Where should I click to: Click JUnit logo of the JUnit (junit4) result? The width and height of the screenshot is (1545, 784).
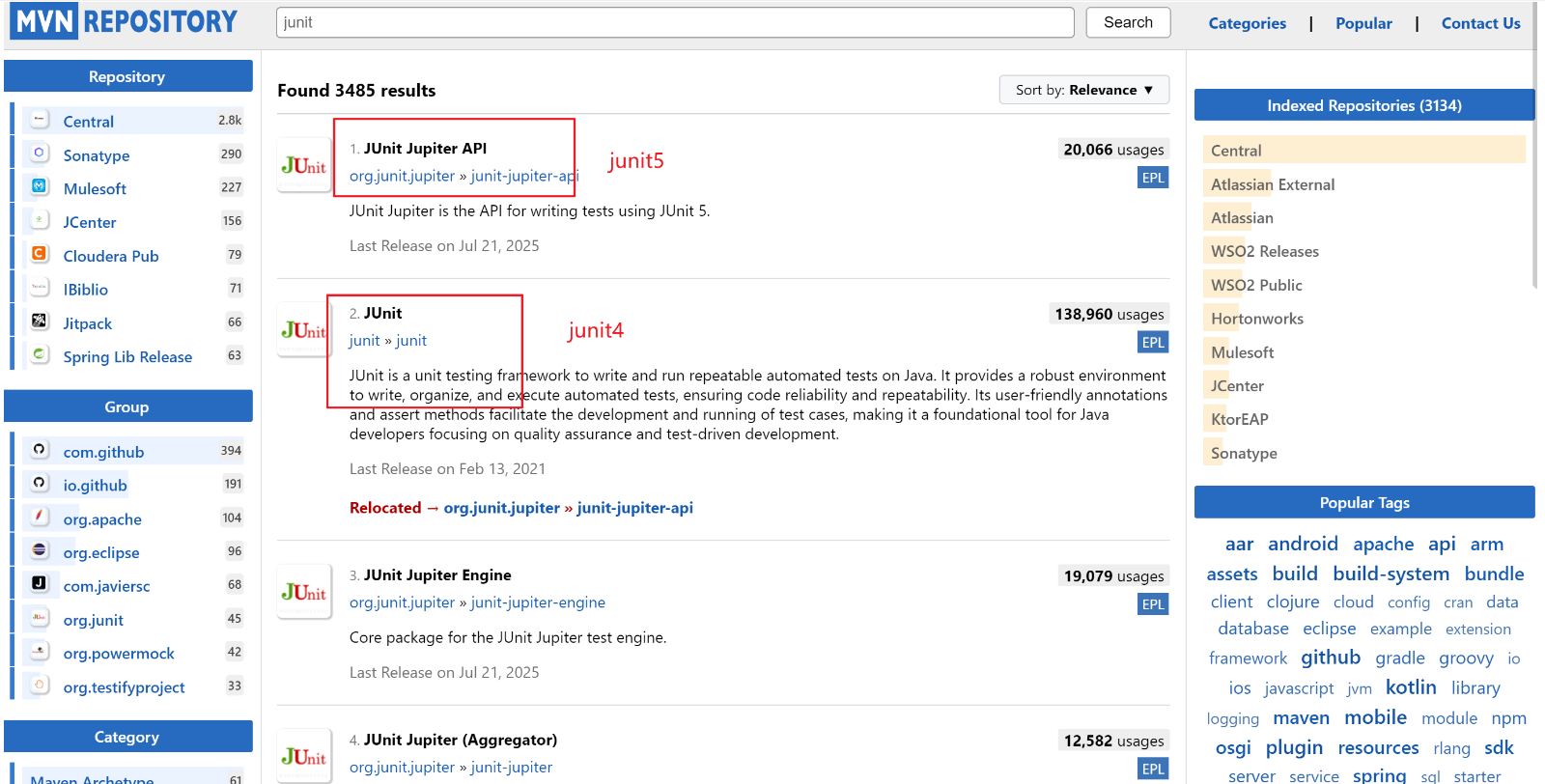coord(304,330)
